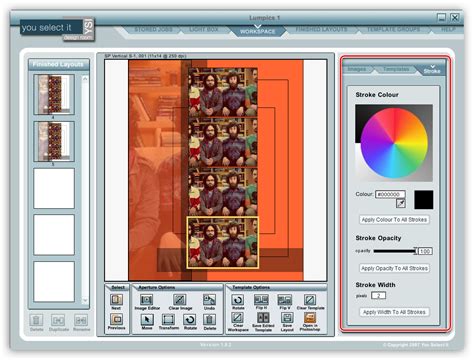Screen dimensions: 474x360
Task: Select the first finished layout thumbnail
Action: 54,94
